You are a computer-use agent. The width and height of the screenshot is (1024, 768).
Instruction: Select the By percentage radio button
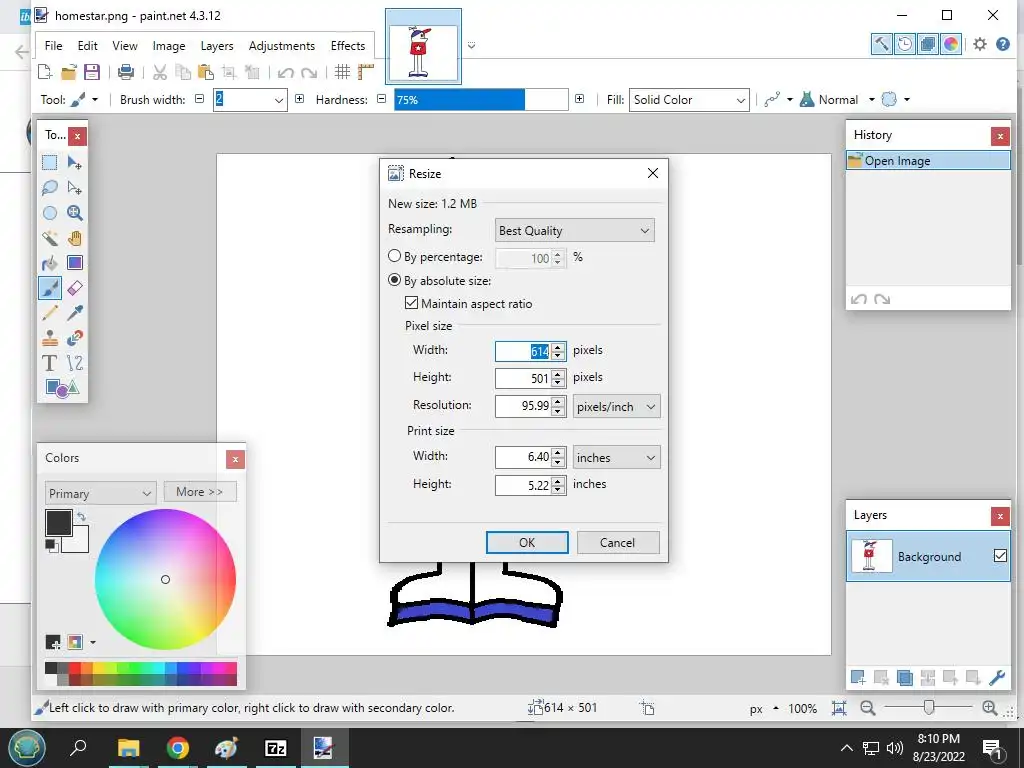[x=394, y=257]
